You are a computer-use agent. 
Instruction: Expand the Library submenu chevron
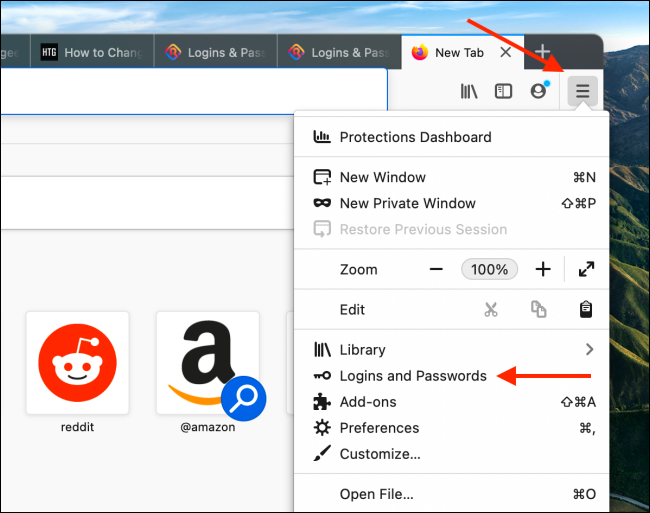589,349
